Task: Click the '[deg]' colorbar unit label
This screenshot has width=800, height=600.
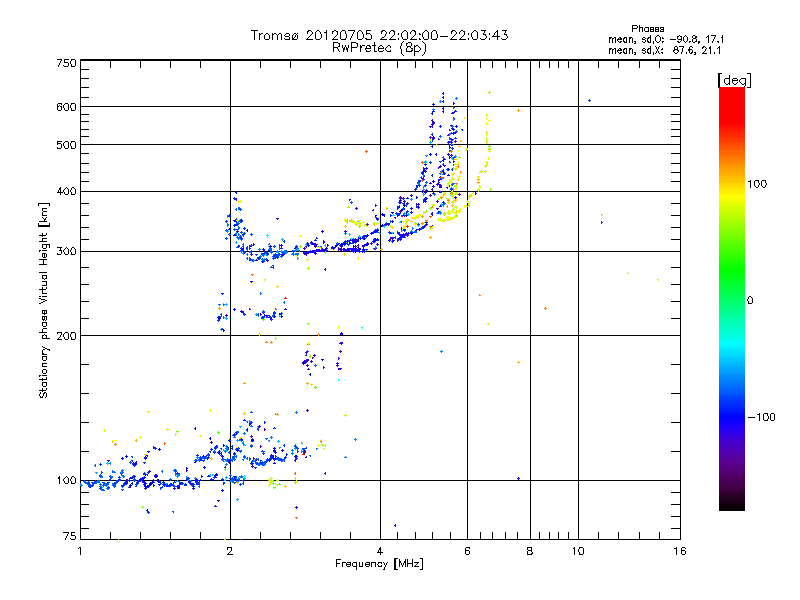Action: [x=734, y=80]
